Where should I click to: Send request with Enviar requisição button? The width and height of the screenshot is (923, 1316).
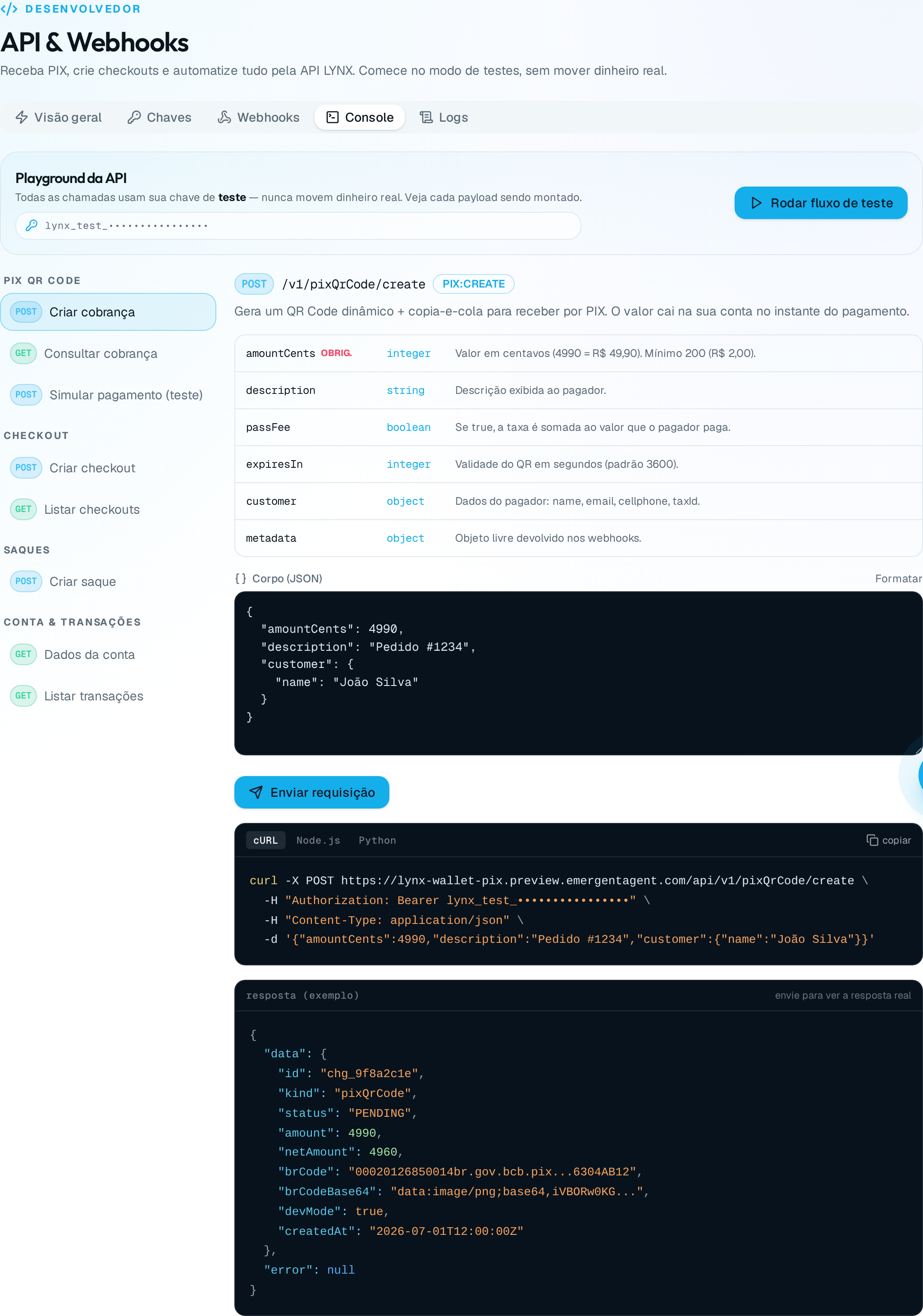coord(312,792)
